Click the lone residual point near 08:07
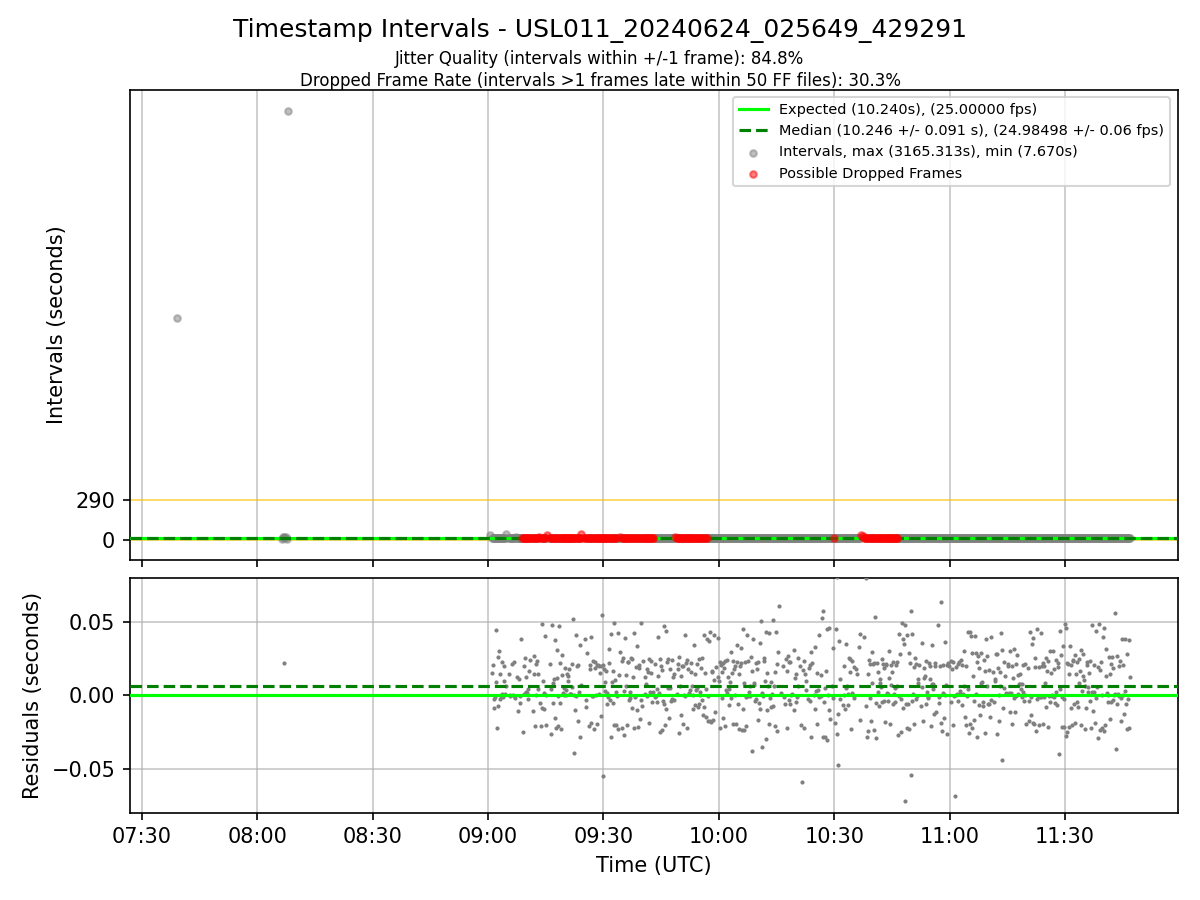This screenshot has width=1200, height=900. (x=284, y=663)
